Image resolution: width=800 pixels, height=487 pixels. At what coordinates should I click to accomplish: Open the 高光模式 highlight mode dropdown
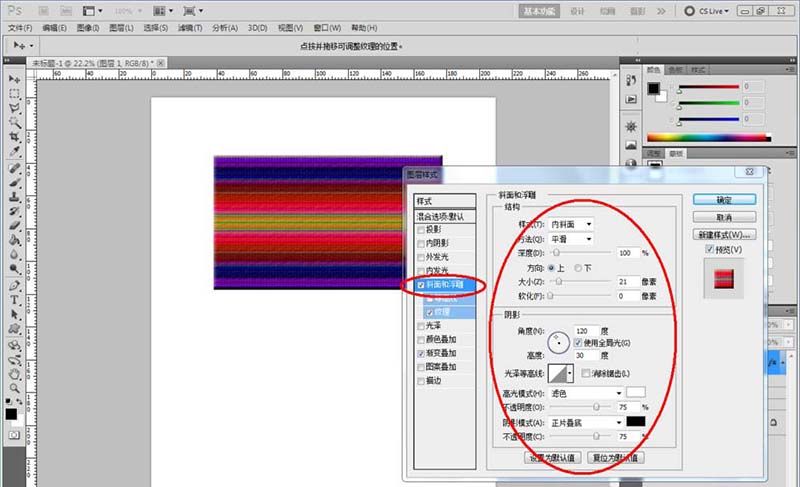click(x=586, y=393)
